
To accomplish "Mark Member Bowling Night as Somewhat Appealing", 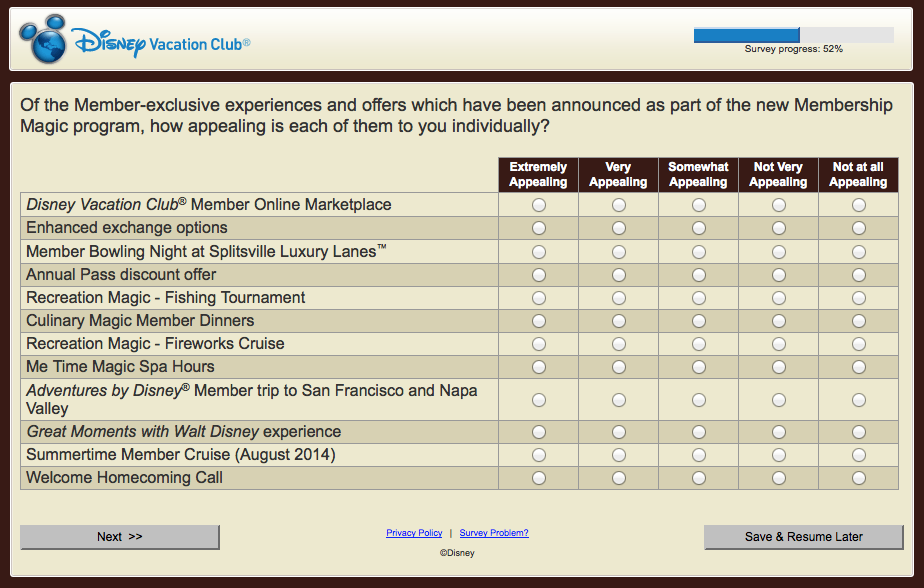I will [699, 252].
